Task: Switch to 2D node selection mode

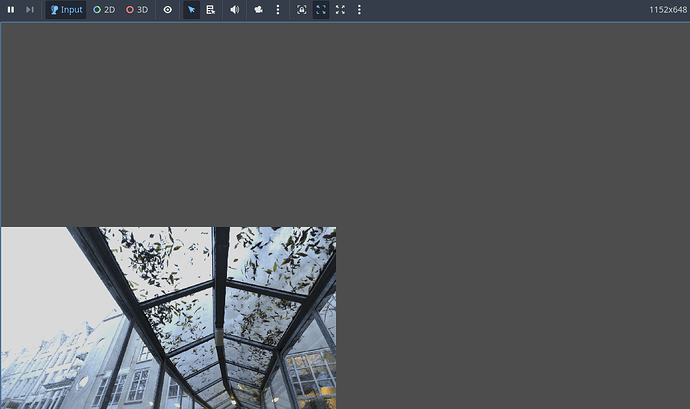Action: [104, 10]
